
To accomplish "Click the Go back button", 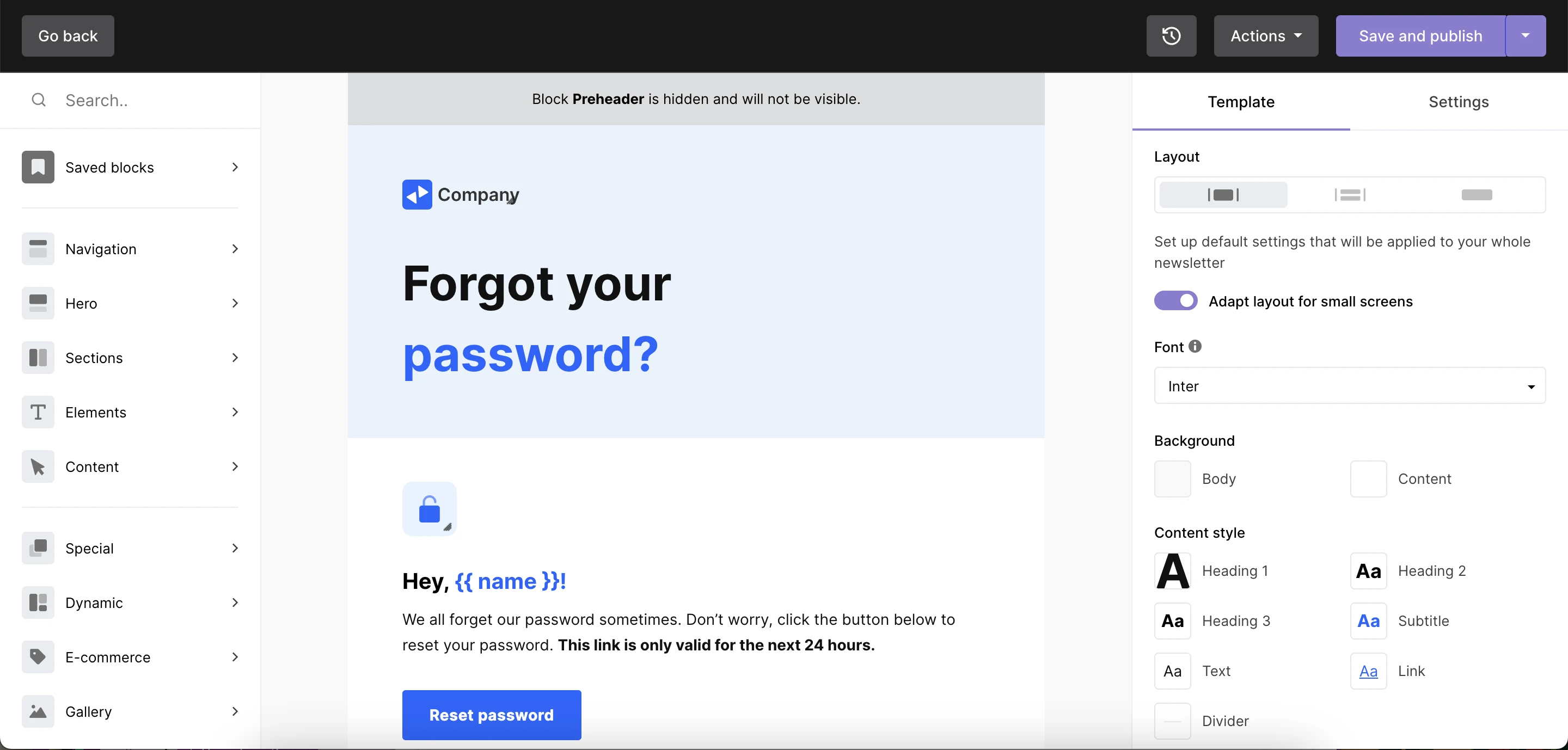I will [68, 36].
